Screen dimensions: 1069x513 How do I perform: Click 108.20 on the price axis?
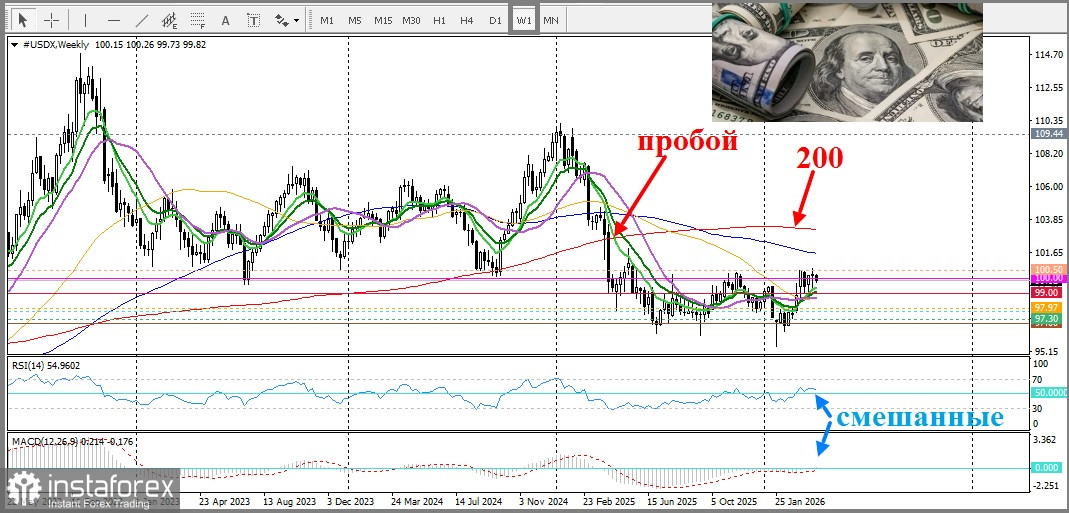[1049, 153]
